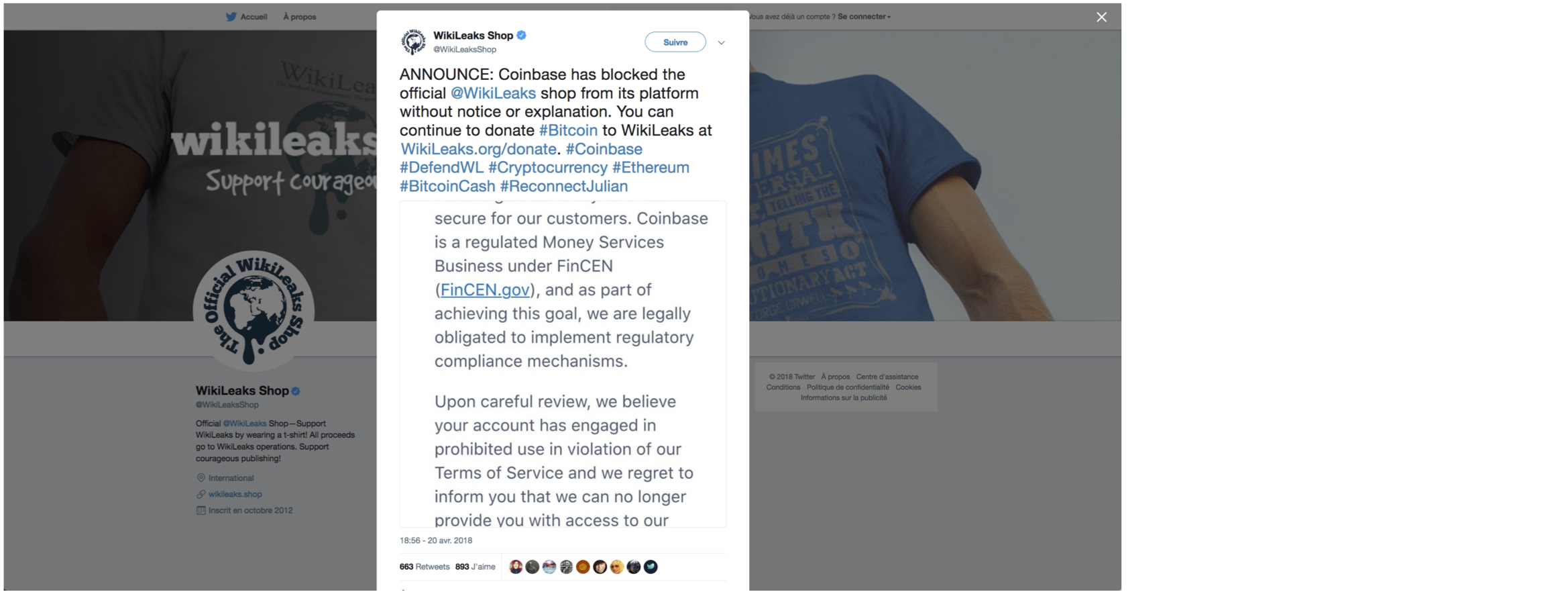Click the verified badge beside tweet author name
This screenshot has height=592, width=1568.
point(521,36)
